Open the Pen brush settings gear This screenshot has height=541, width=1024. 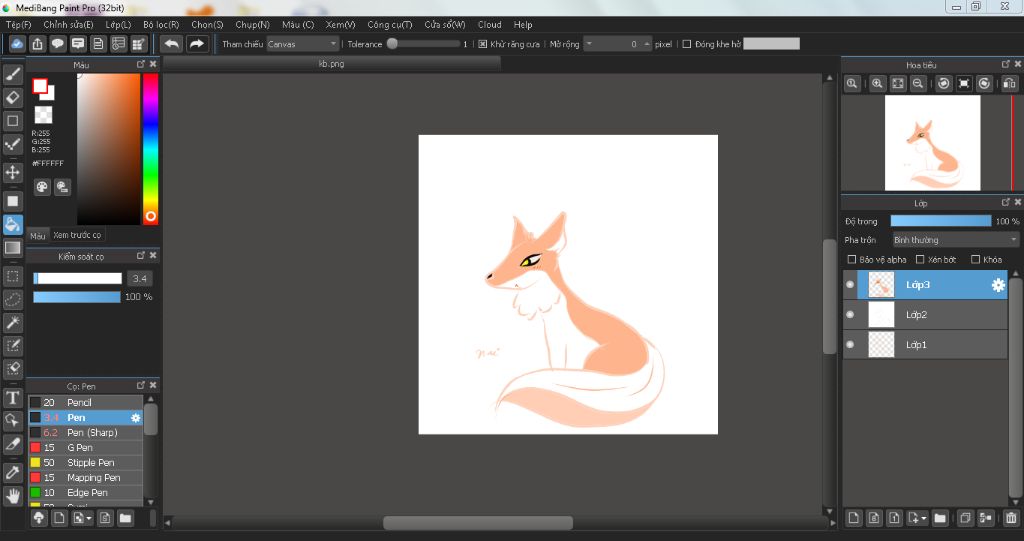[136, 418]
